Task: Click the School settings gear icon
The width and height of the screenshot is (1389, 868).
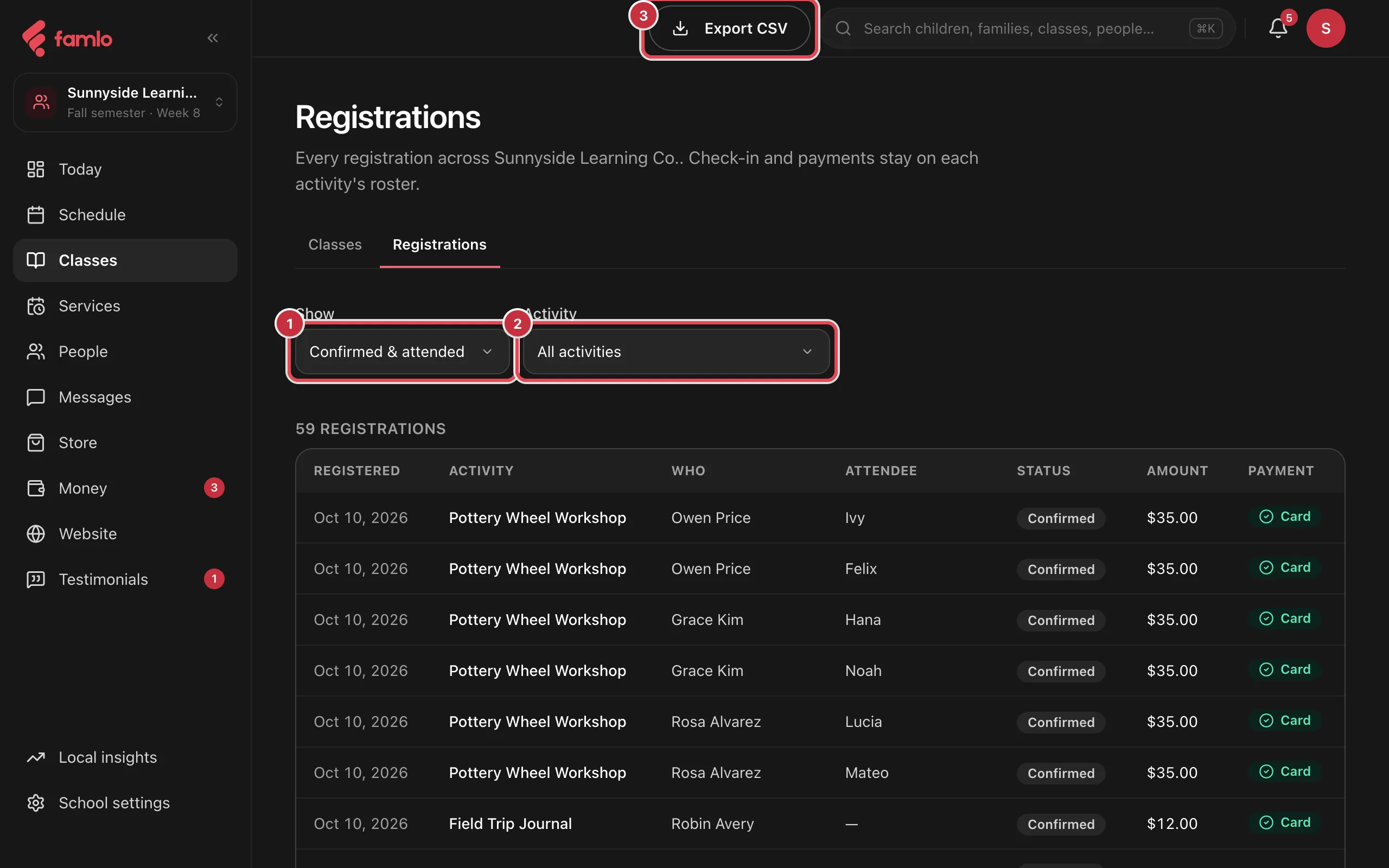Action: 36,802
